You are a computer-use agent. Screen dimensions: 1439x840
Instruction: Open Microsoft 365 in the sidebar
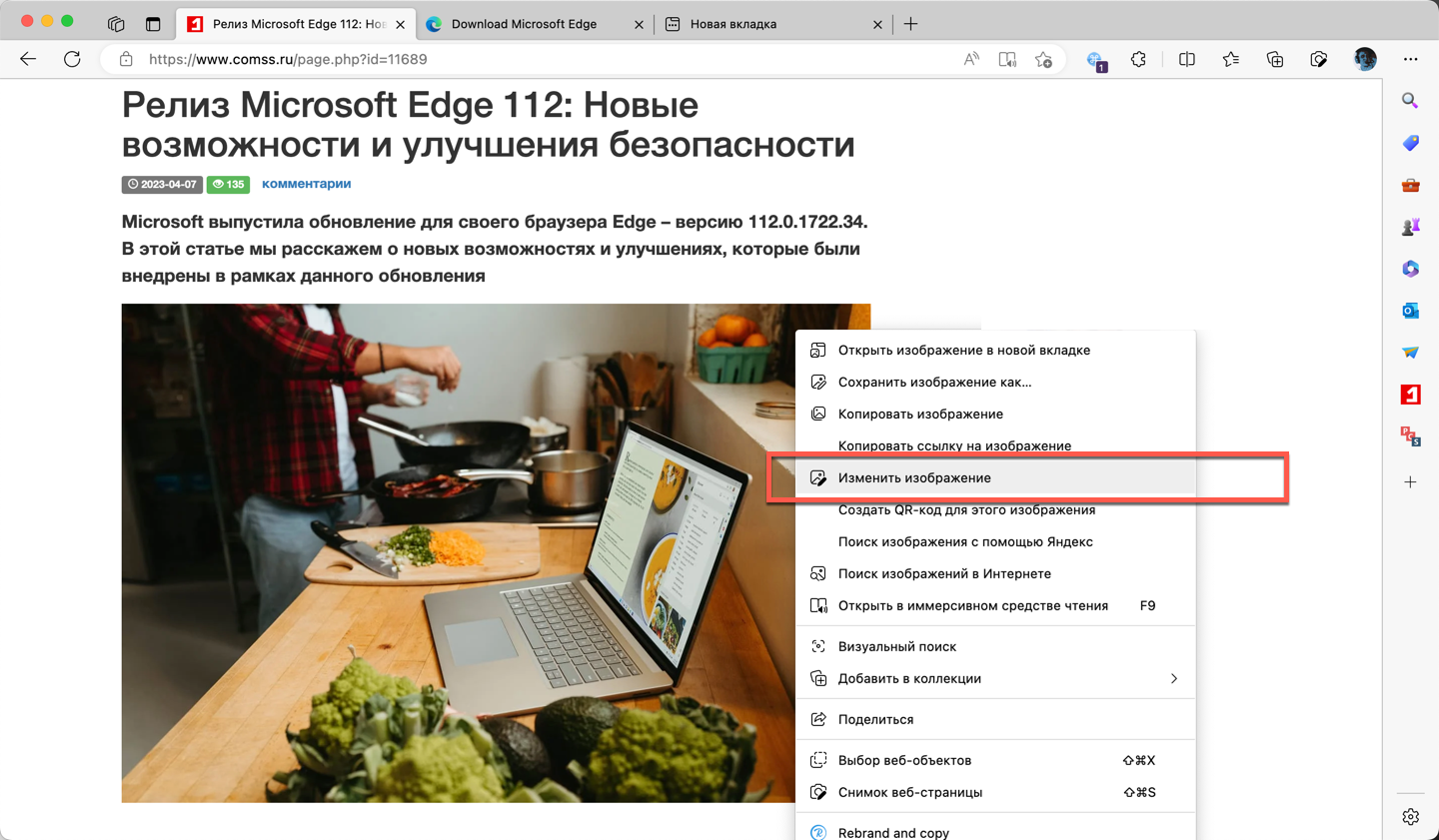click(1410, 269)
